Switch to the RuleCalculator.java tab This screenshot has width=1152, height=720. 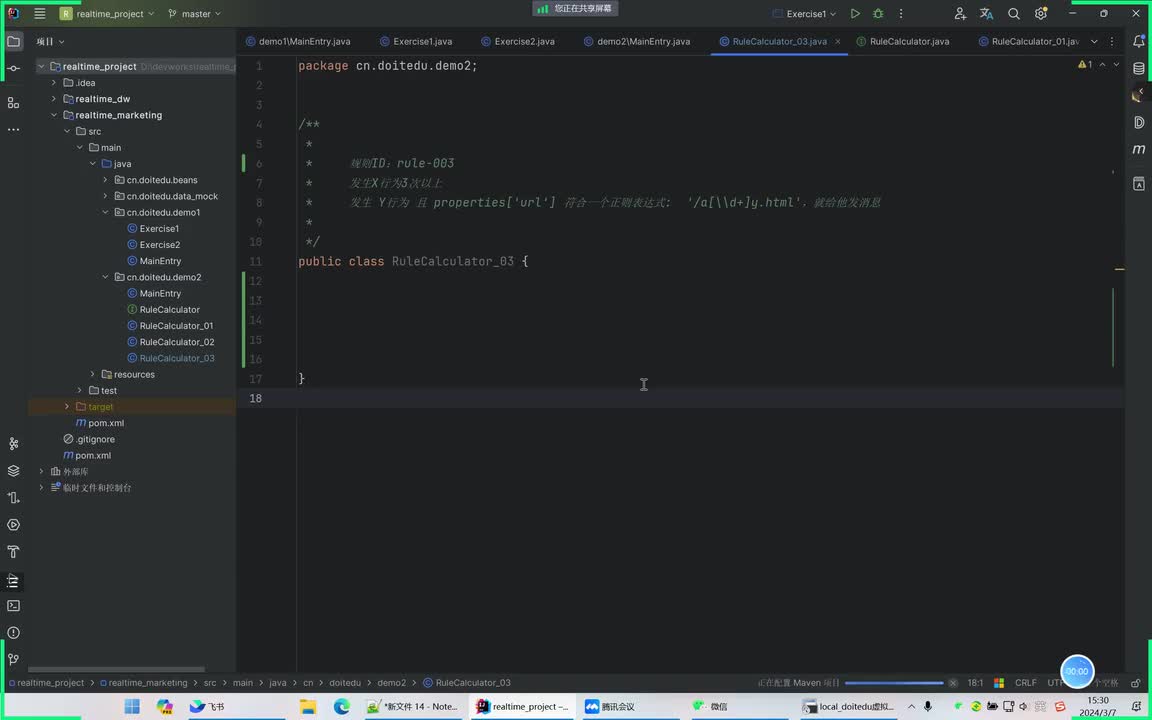909,42
